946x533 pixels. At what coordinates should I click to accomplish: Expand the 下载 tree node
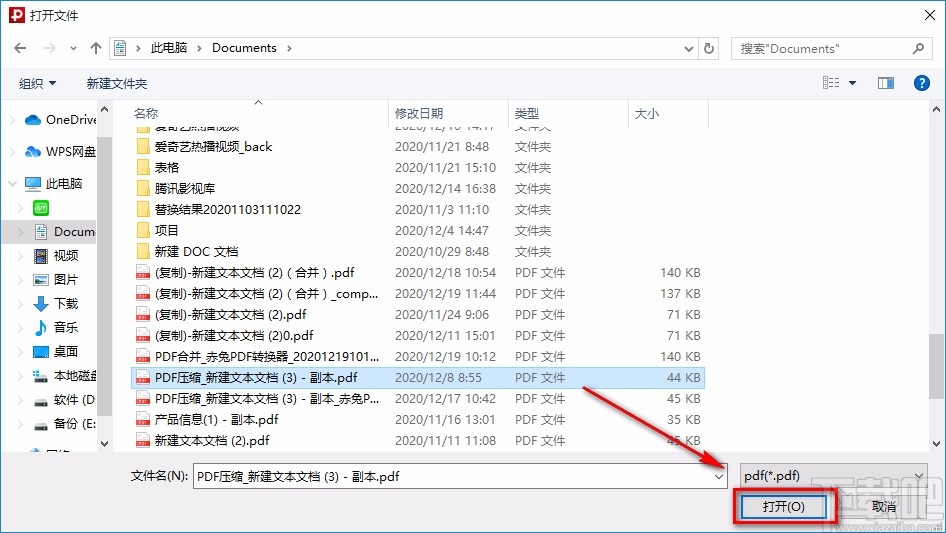(x=21, y=304)
